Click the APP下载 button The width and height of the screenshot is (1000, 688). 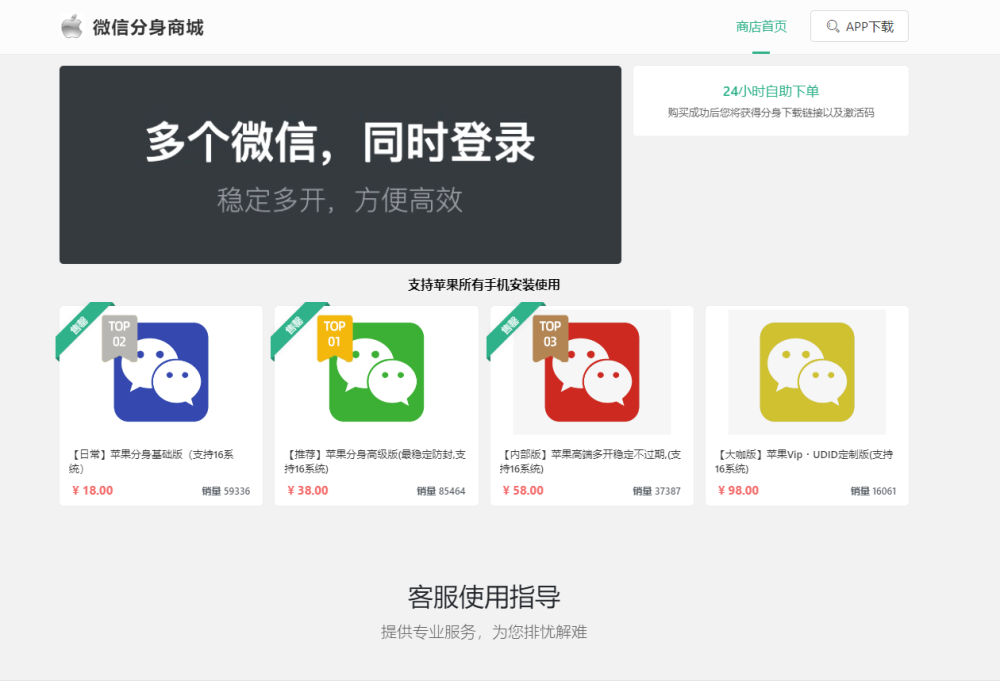(859, 26)
